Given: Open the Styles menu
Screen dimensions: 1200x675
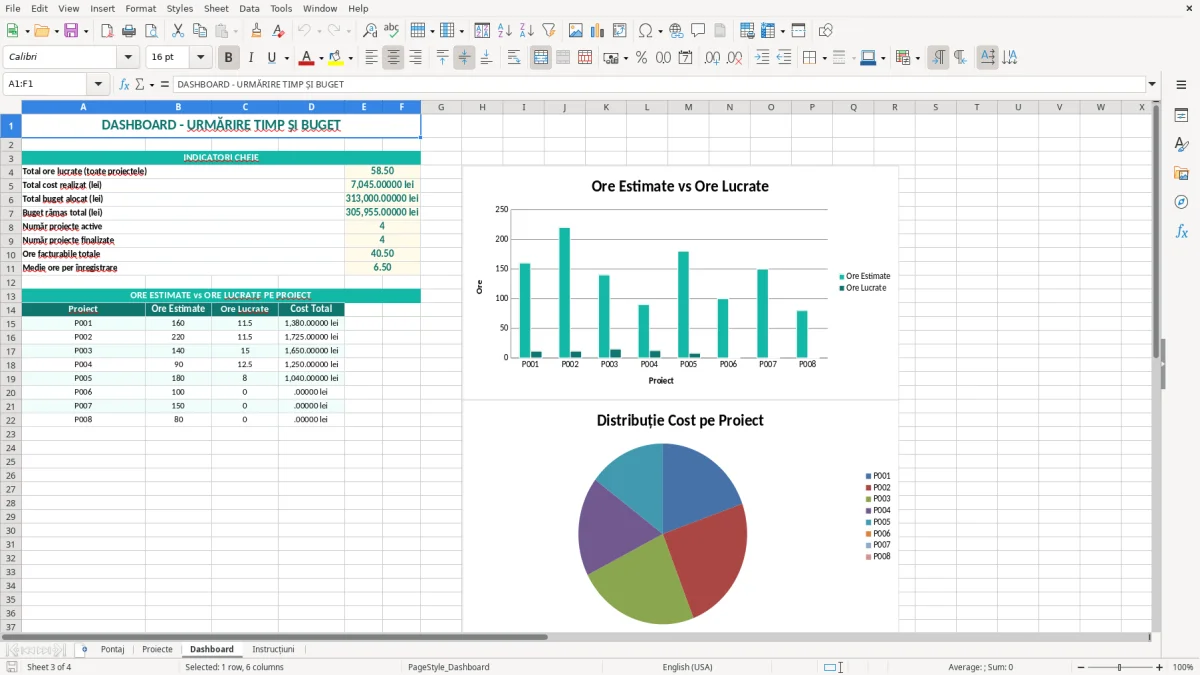Looking at the screenshot, I should tap(180, 8).
